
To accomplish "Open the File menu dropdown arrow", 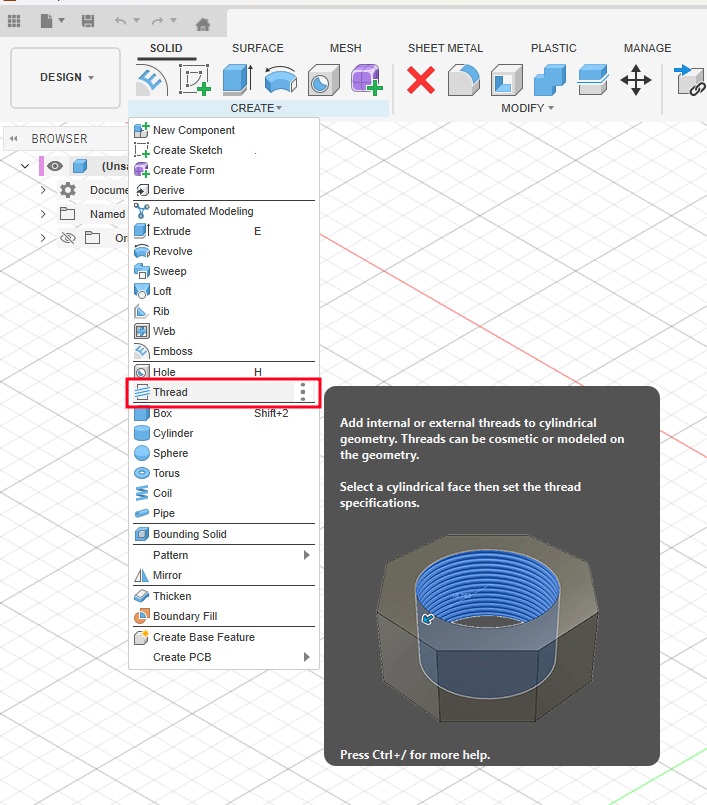I will coord(62,21).
